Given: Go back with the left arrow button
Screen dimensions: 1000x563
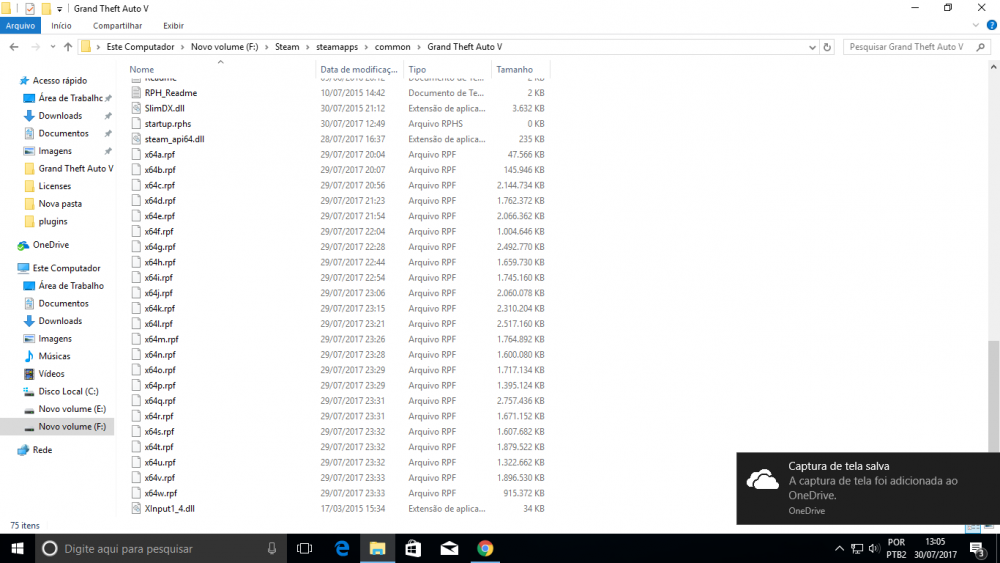Looking at the screenshot, I should point(14,47).
